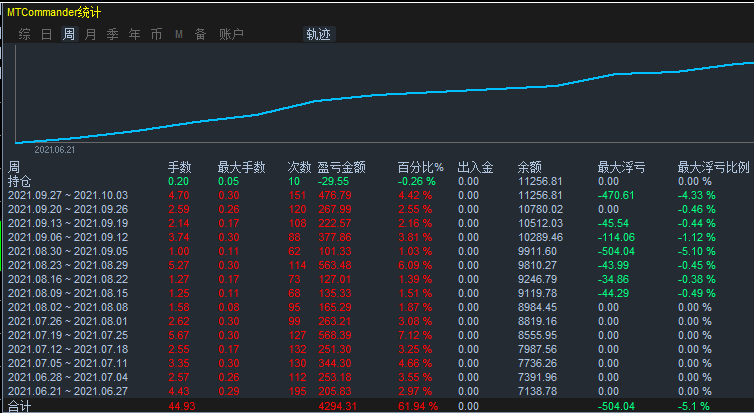The height and width of the screenshot is (413, 754).
Task: Click the 次数 column header
Action: tap(299, 167)
